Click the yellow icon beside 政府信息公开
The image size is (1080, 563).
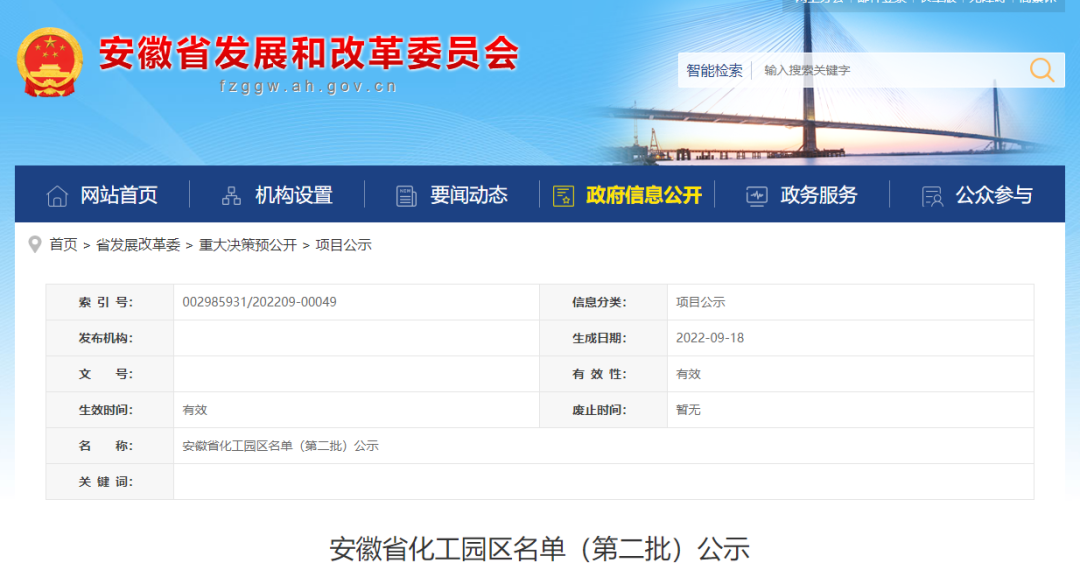(563, 196)
